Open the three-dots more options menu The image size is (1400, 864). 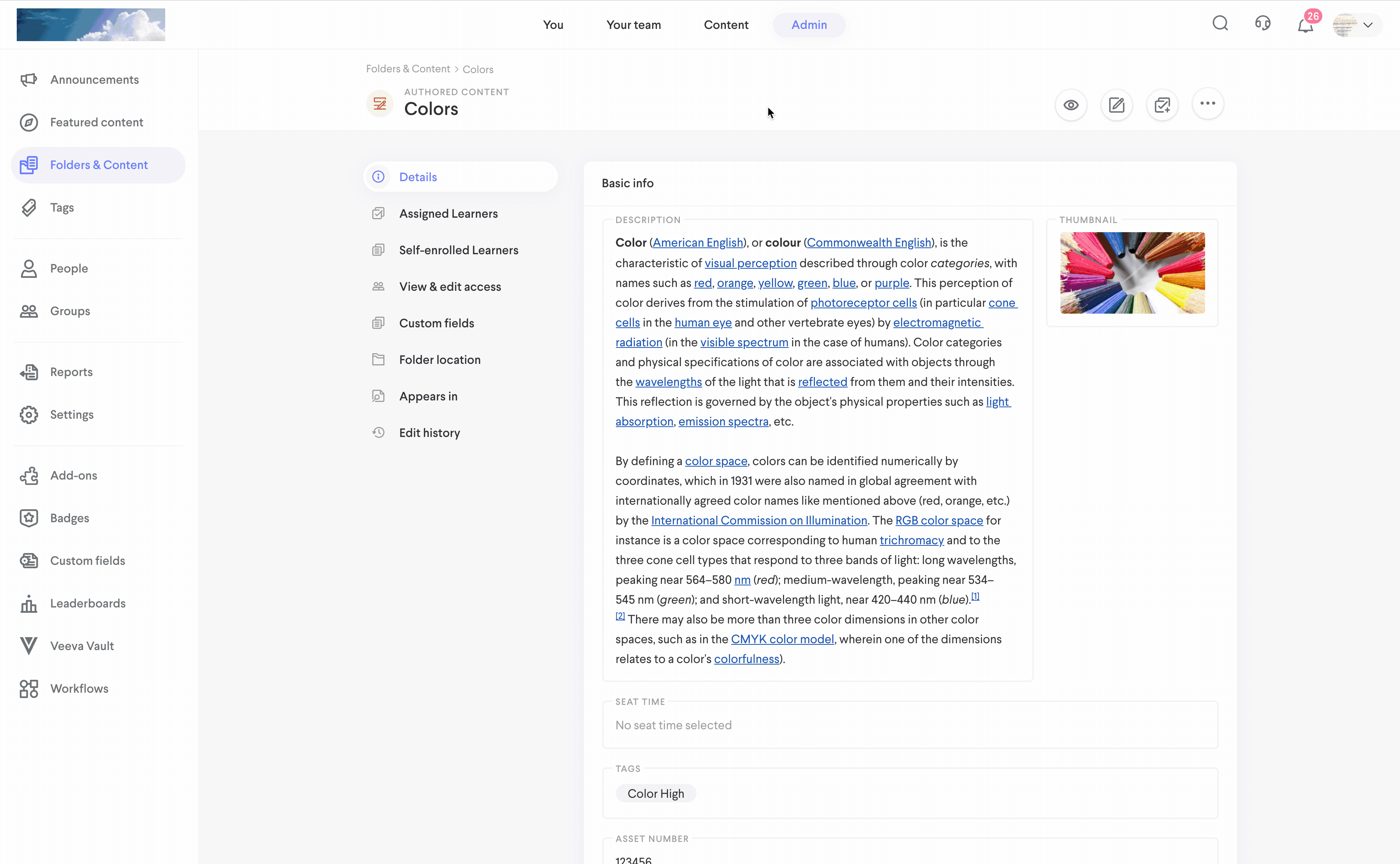[1207, 104]
